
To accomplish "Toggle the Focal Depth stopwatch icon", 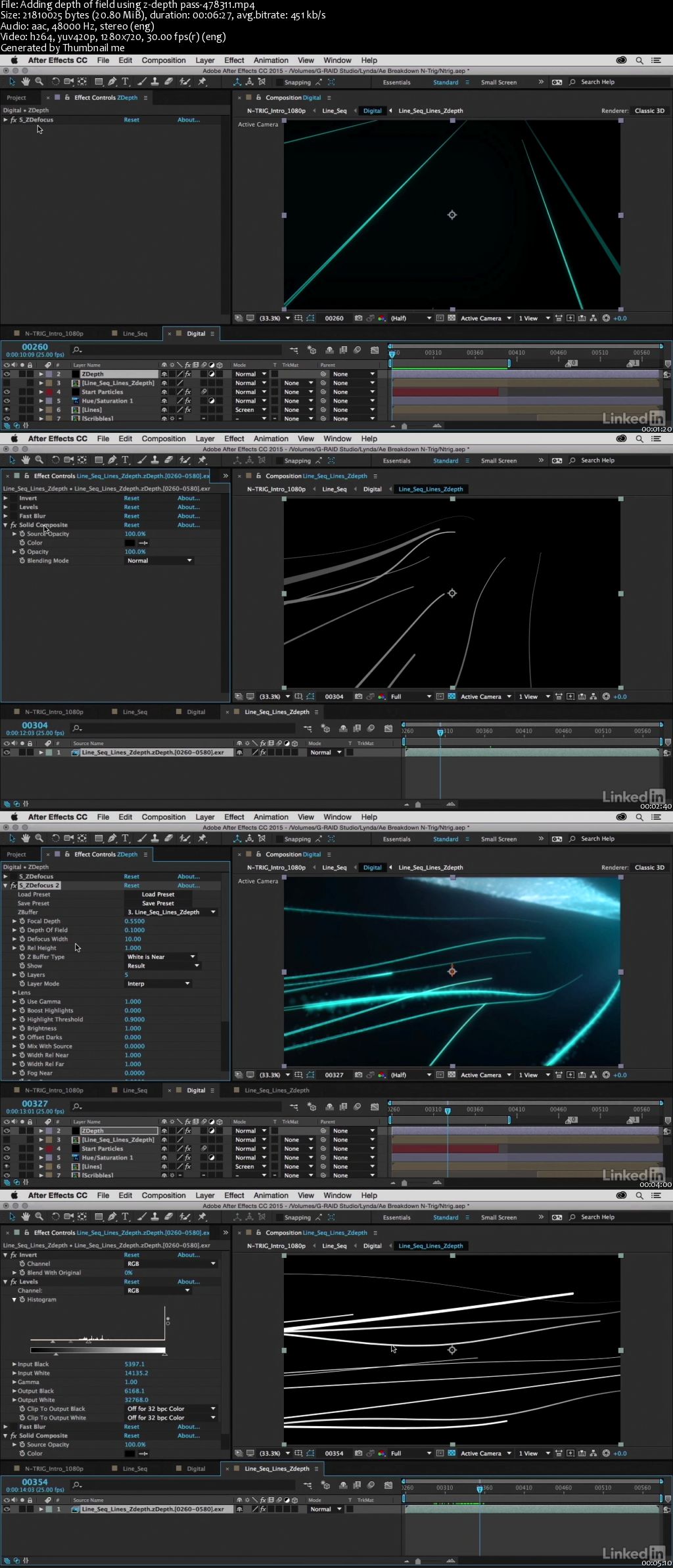I will (22, 921).
